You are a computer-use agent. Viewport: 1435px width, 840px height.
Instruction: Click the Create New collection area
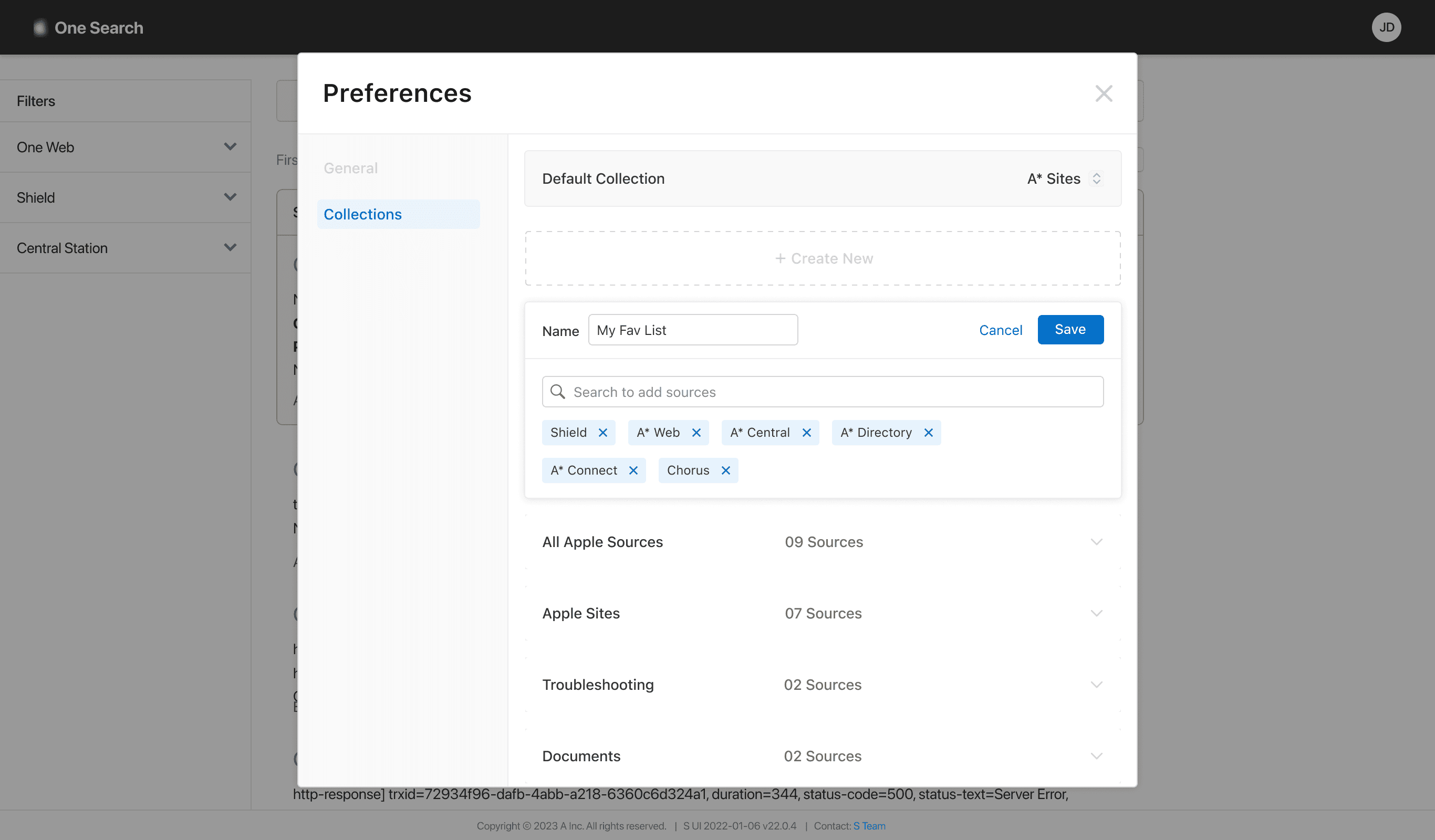coord(823,258)
